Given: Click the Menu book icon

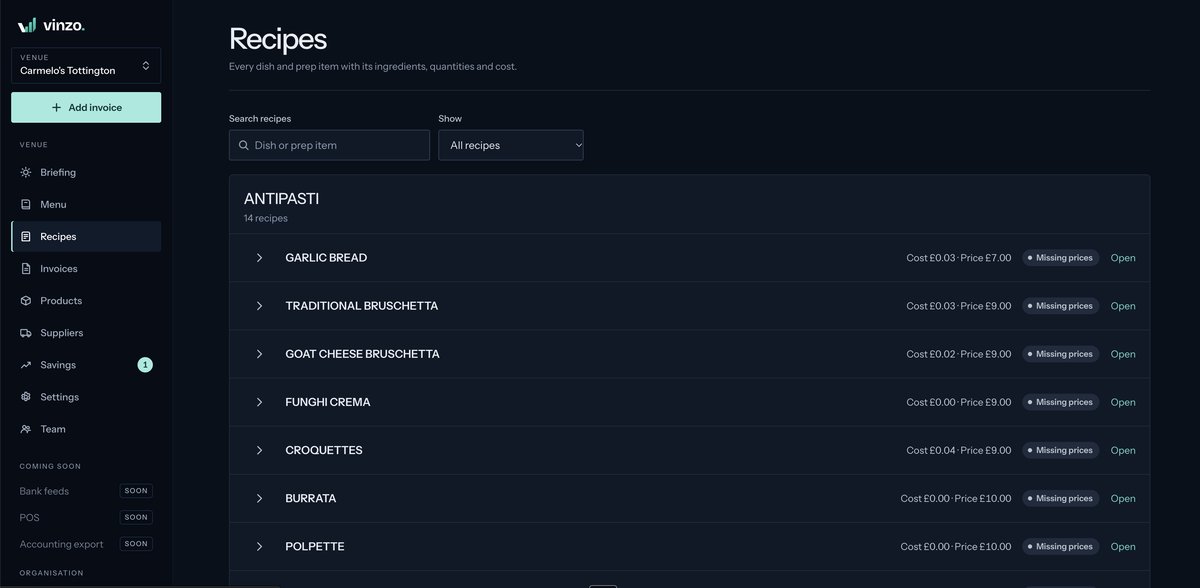Looking at the screenshot, I should (26, 205).
